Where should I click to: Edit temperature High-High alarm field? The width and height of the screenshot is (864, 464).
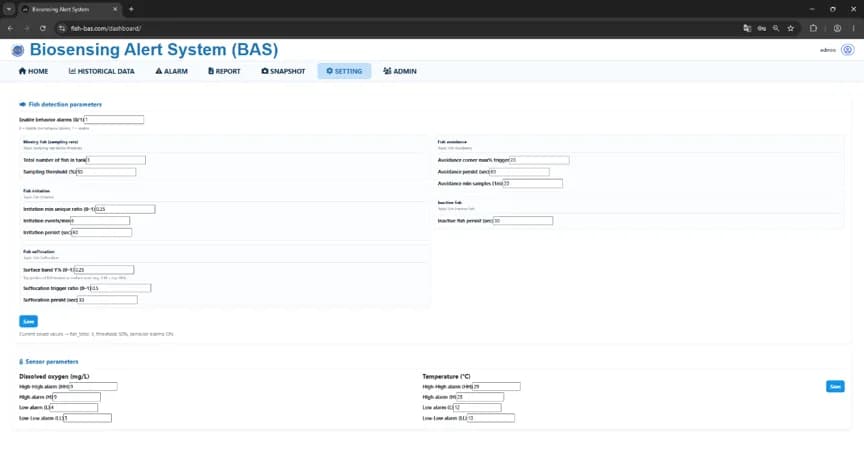pyautogui.click(x=496, y=386)
